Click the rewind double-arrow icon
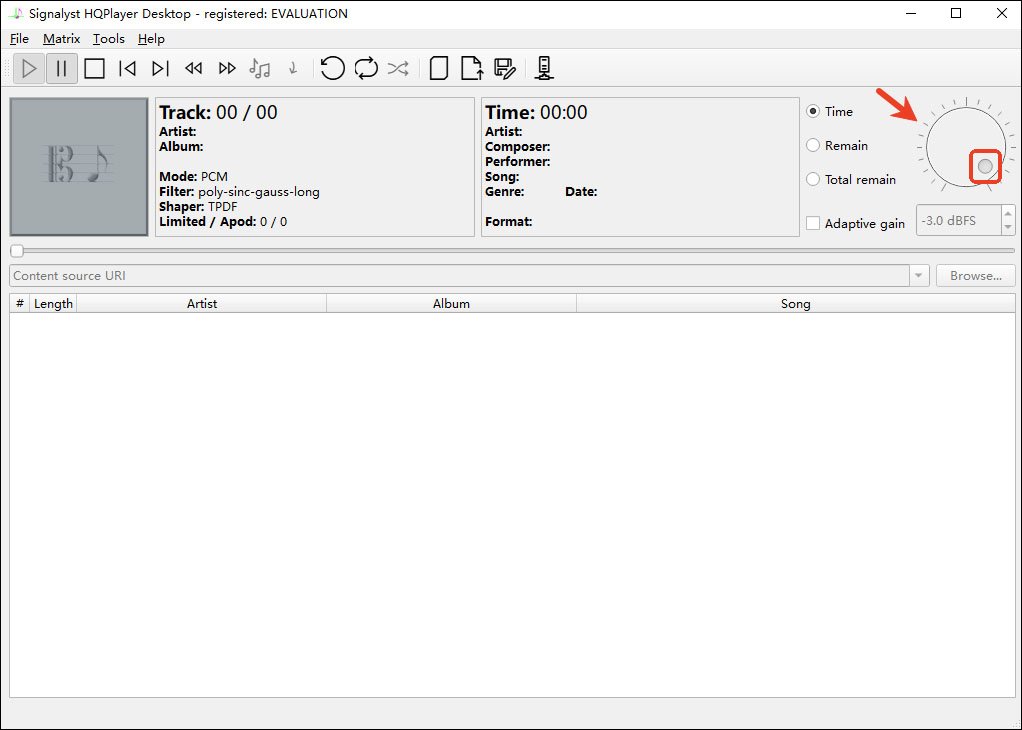Viewport: 1022px width, 730px height. pyautogui.click(x=194, y=68)
